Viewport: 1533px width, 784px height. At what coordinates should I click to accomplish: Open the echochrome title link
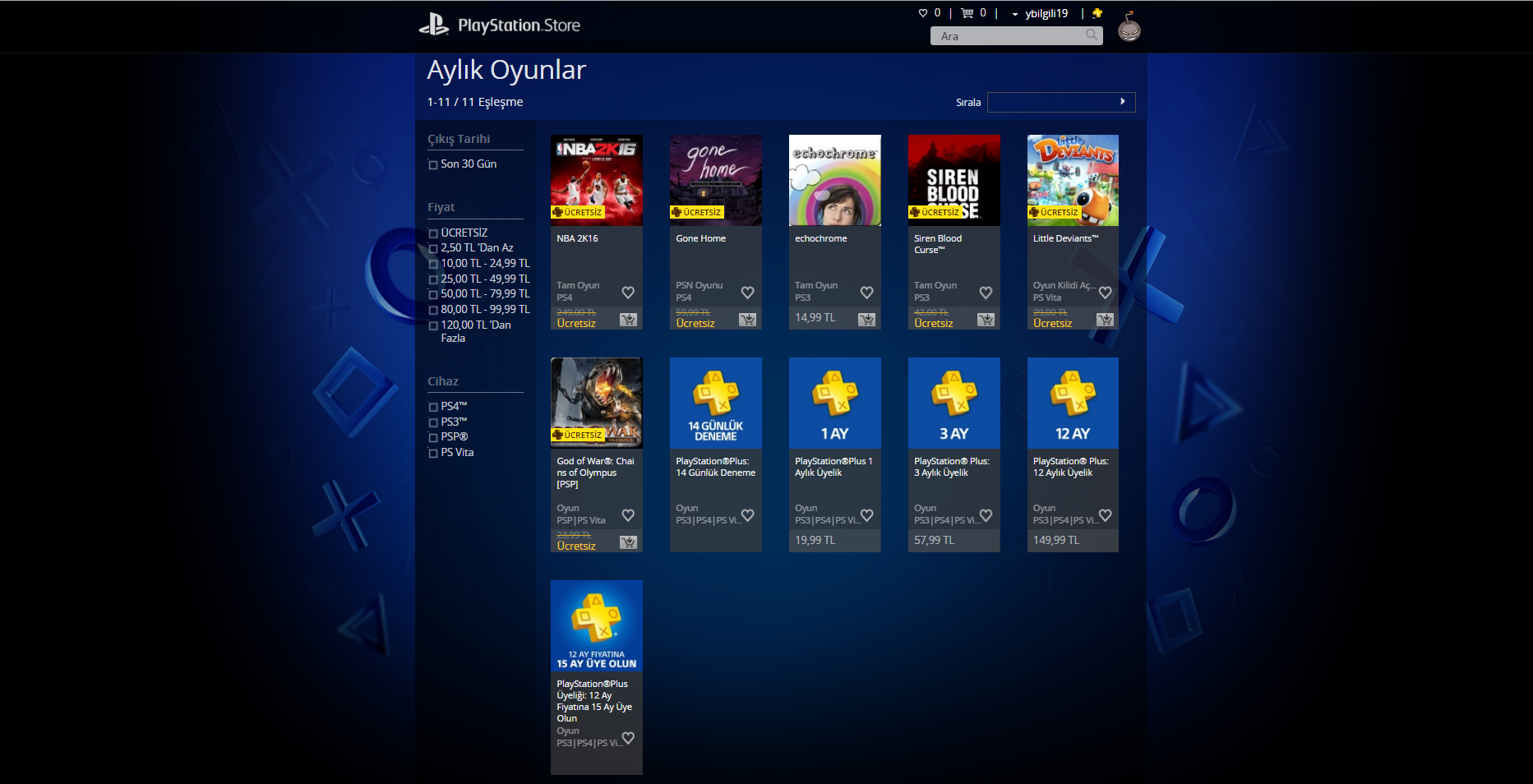(x=820, y=238)
